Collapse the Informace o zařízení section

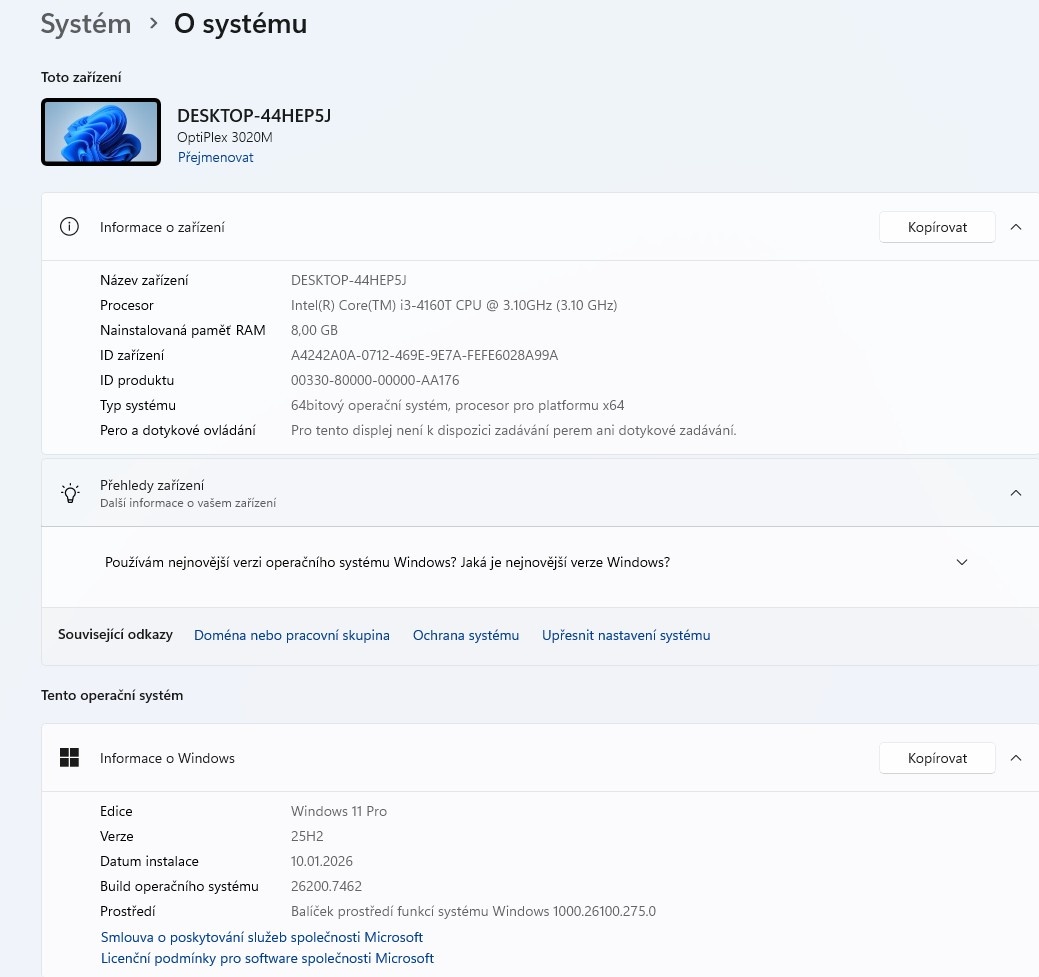[1016, 227]
